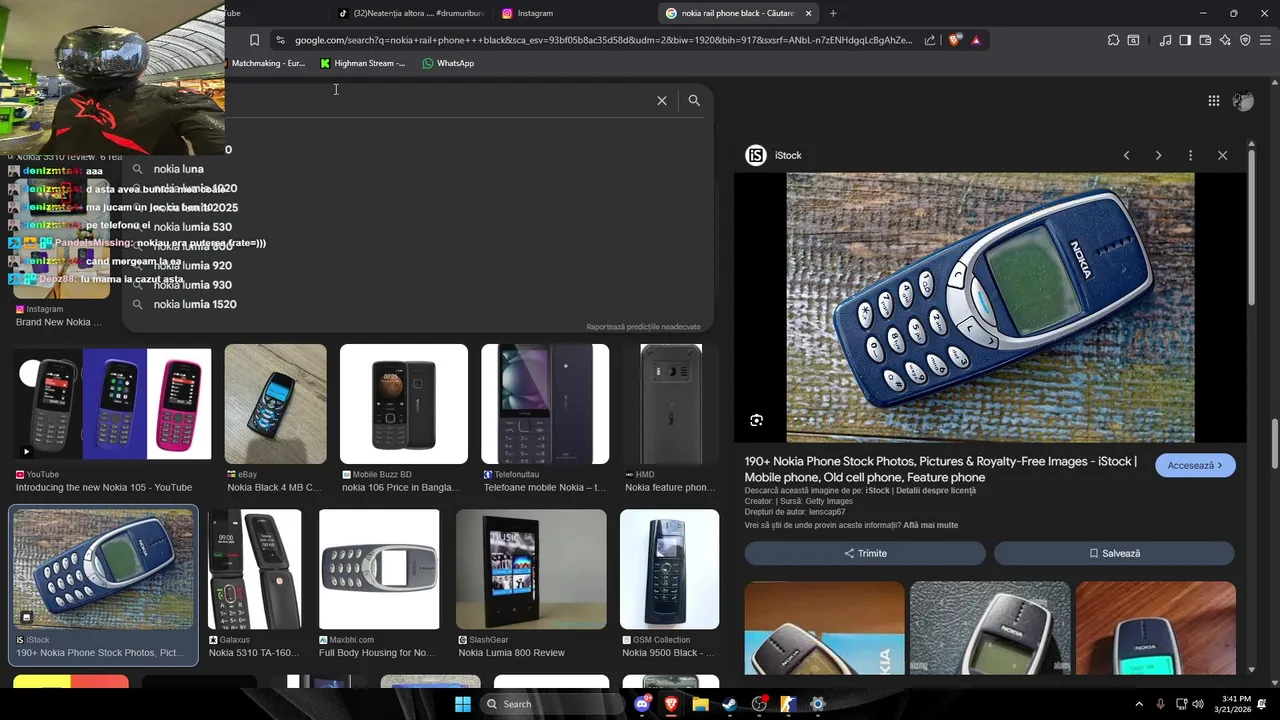Viewport: 1280px width, 720px height.
Task: Open the browser hamburger main menu
Action: [x=1265, y=40]
